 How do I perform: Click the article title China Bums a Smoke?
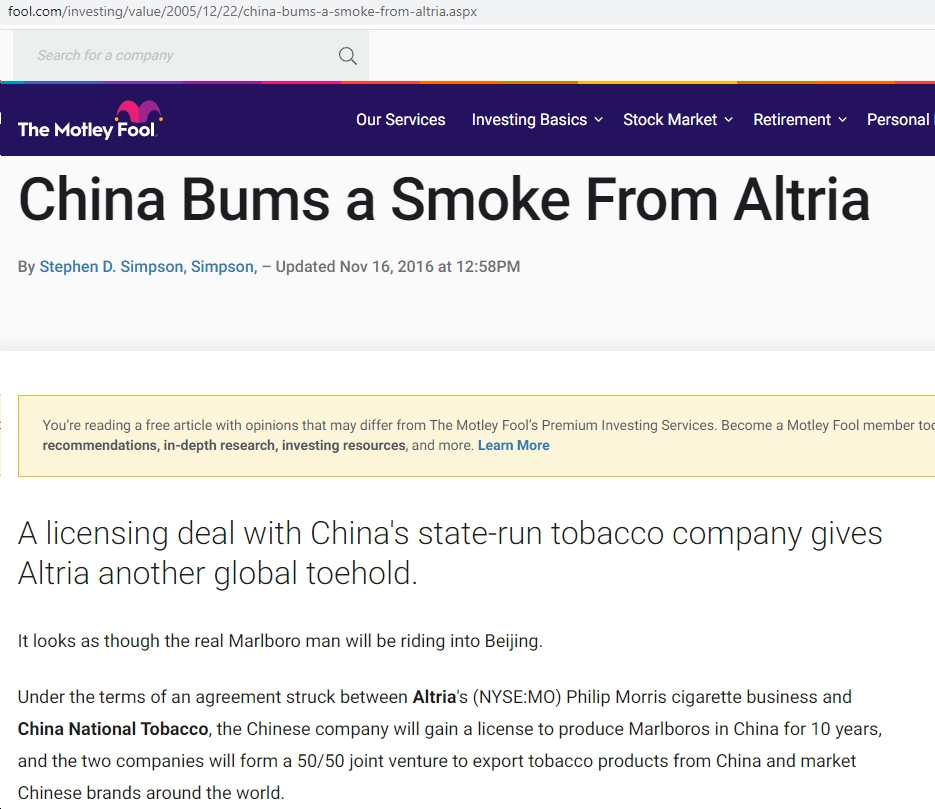(x=444, y=200)
